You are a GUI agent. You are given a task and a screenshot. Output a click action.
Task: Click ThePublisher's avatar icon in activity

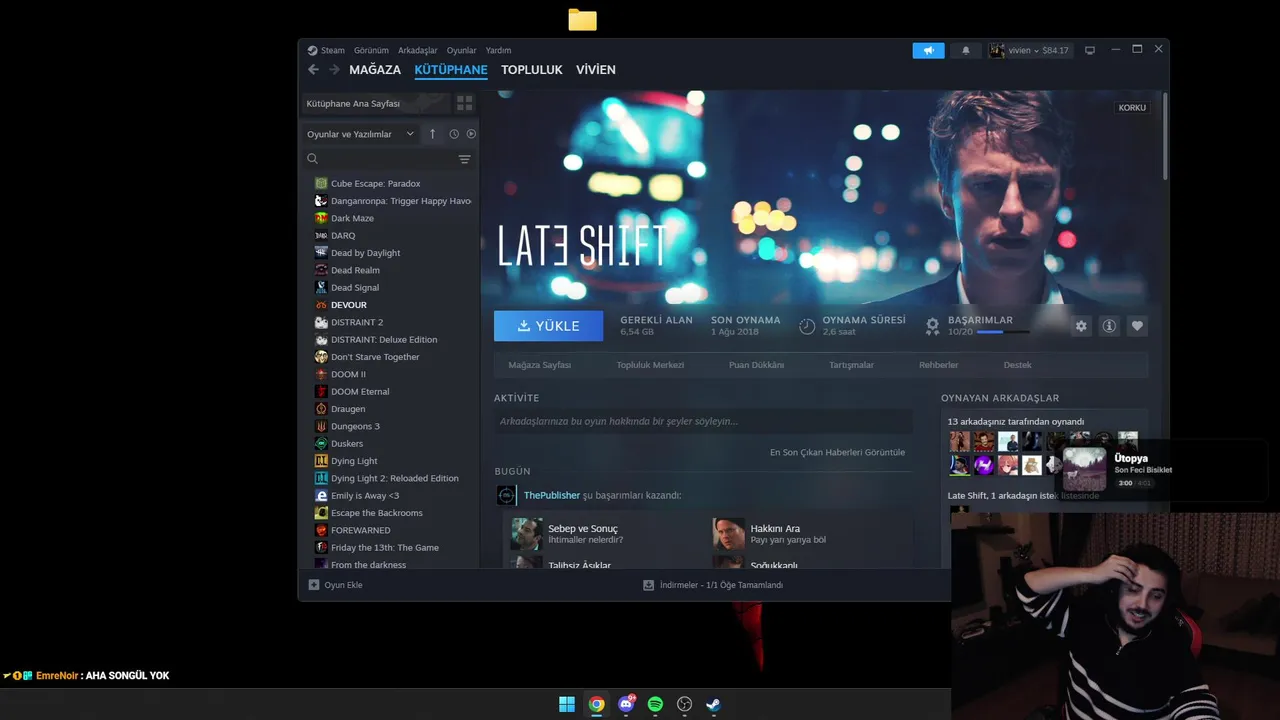click(507, 495)
